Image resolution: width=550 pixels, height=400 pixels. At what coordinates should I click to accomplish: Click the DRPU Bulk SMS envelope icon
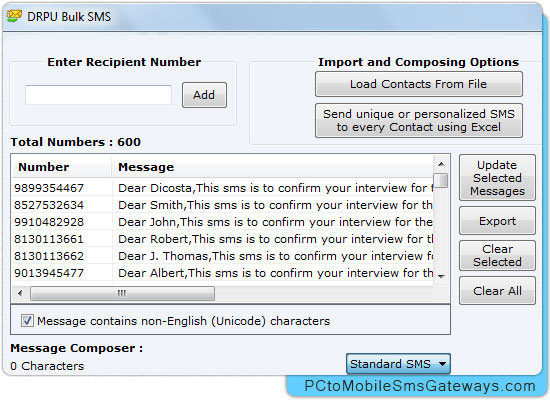click(14, 16)
